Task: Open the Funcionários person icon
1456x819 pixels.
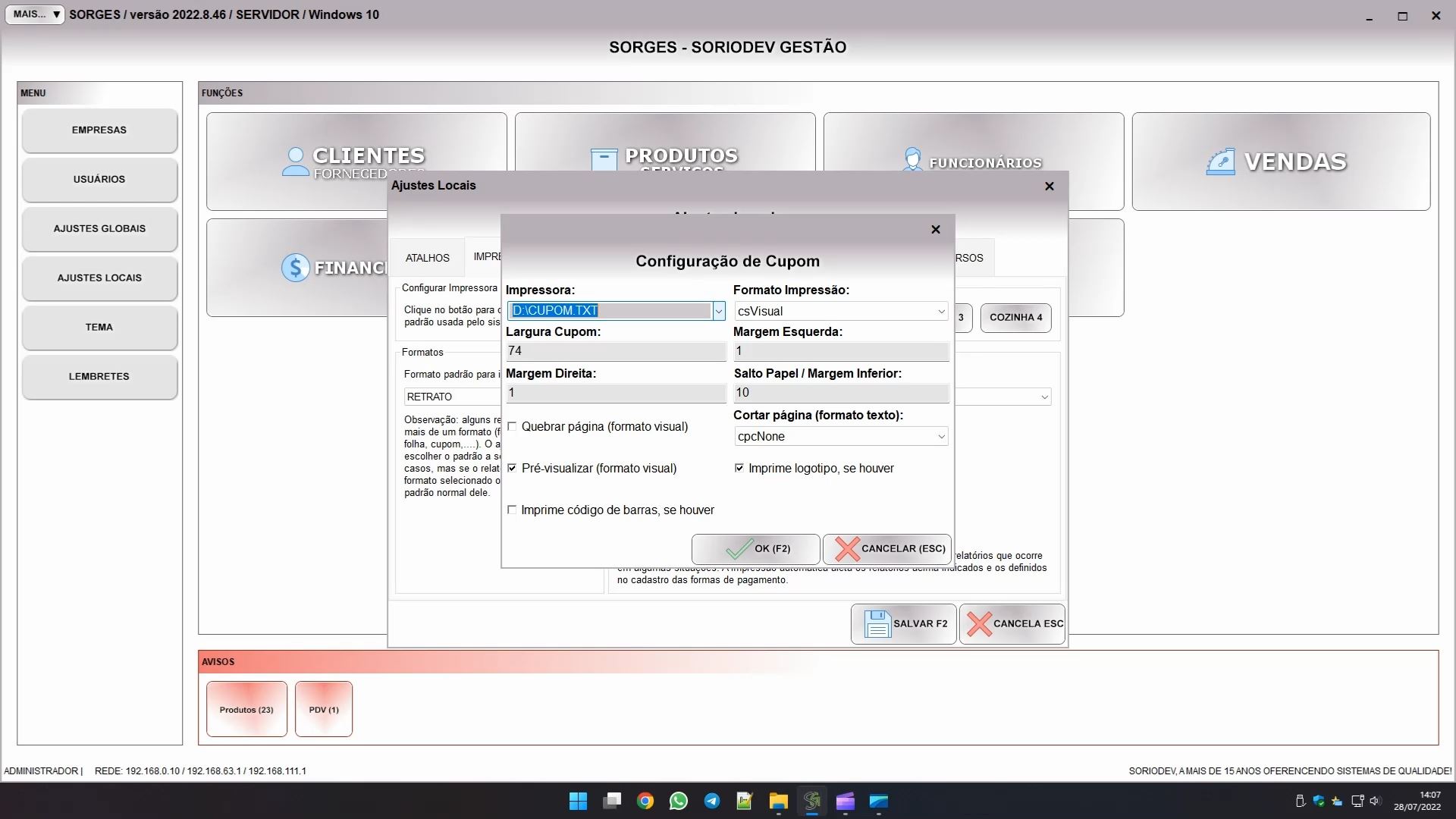Action: click(912, 161)
